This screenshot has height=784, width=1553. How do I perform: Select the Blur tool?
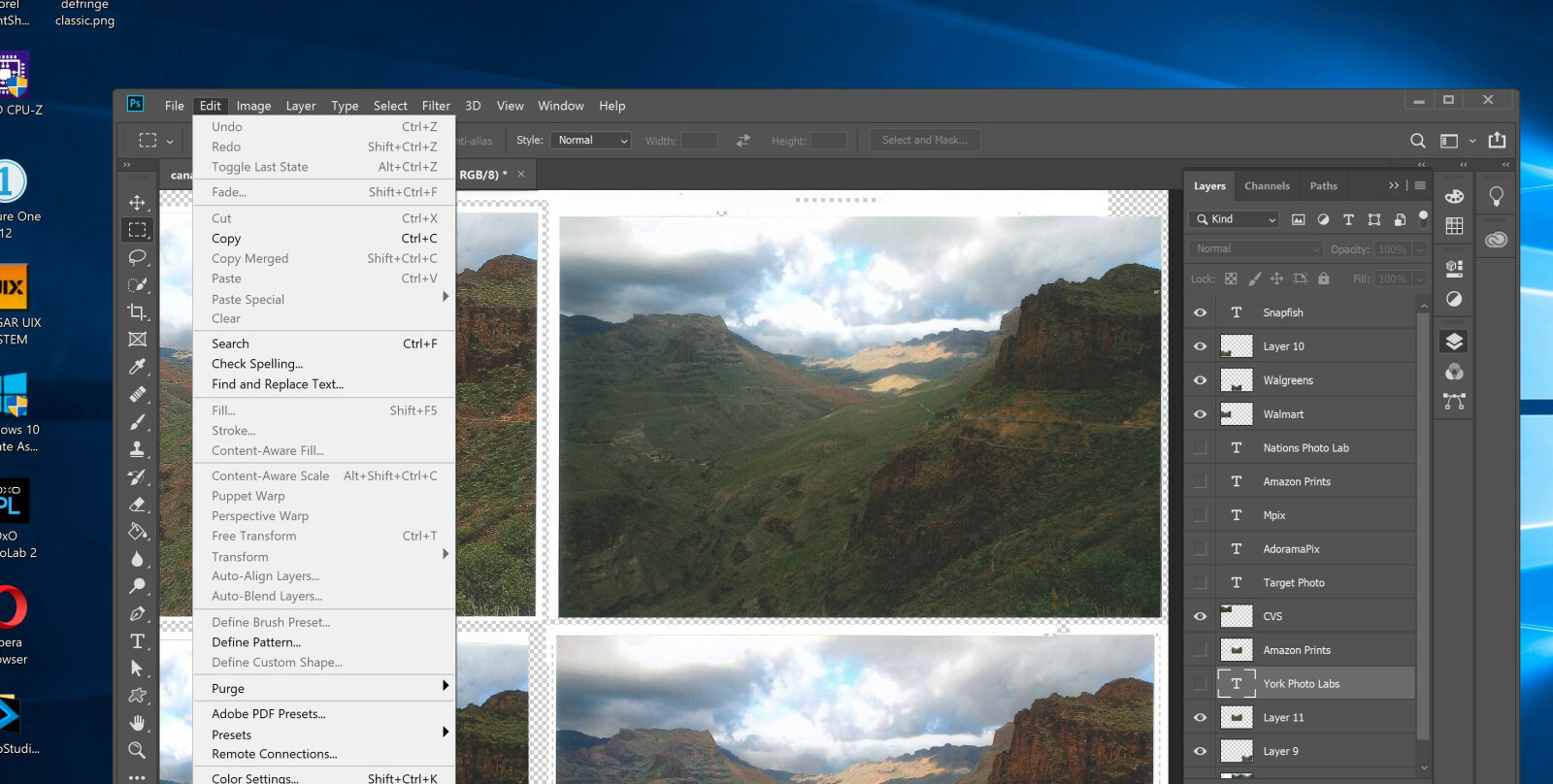(x=137, y=559)
